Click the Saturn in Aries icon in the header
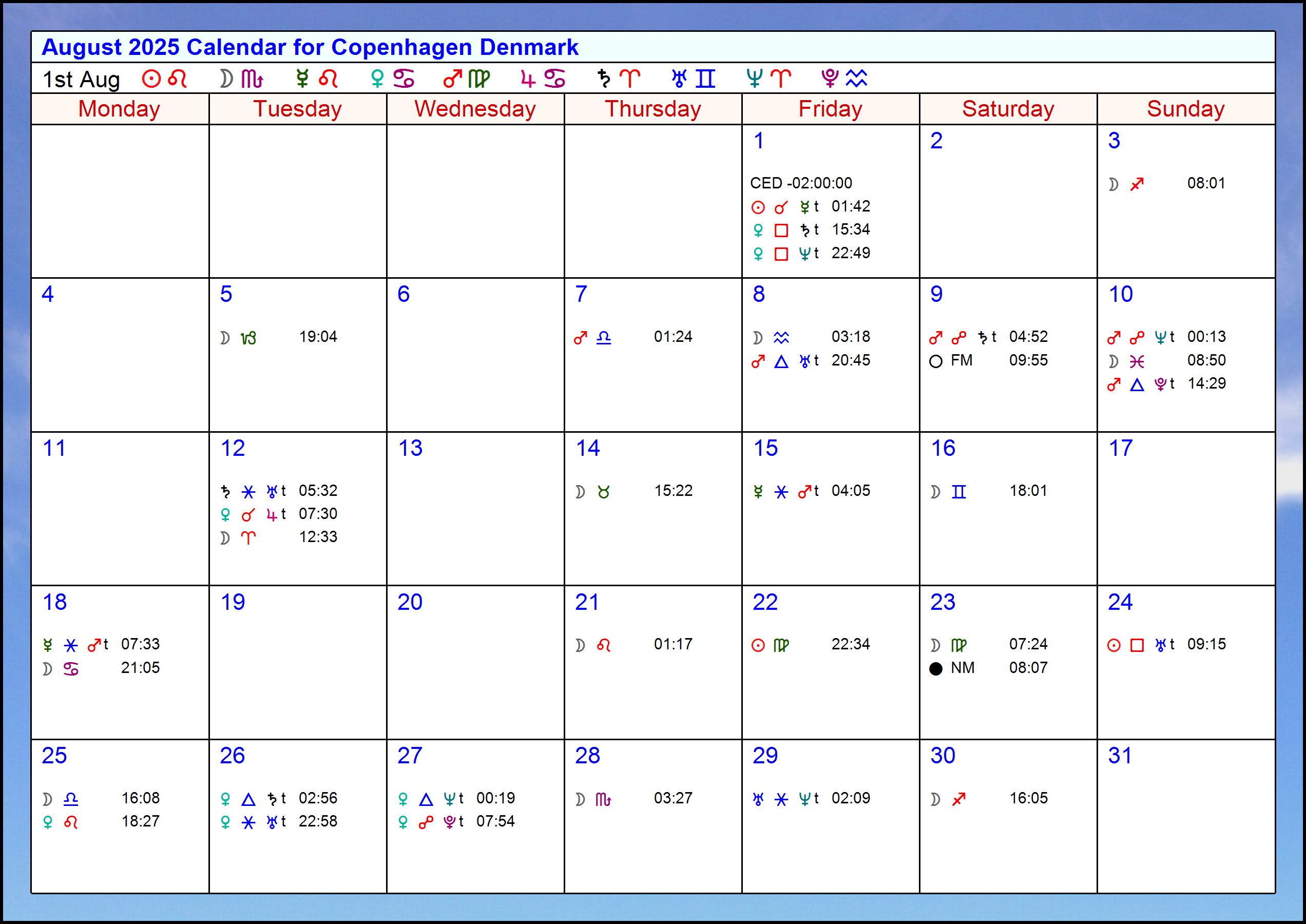1306x924 pixels. (x=617, y=79)
